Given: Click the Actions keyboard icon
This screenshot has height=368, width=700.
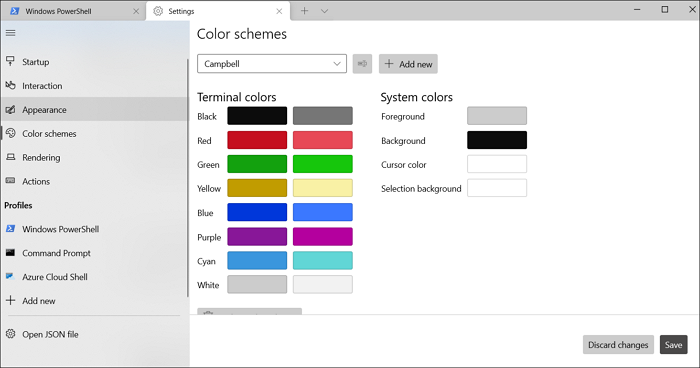Looking at the screenshot, I should (10, 180).
